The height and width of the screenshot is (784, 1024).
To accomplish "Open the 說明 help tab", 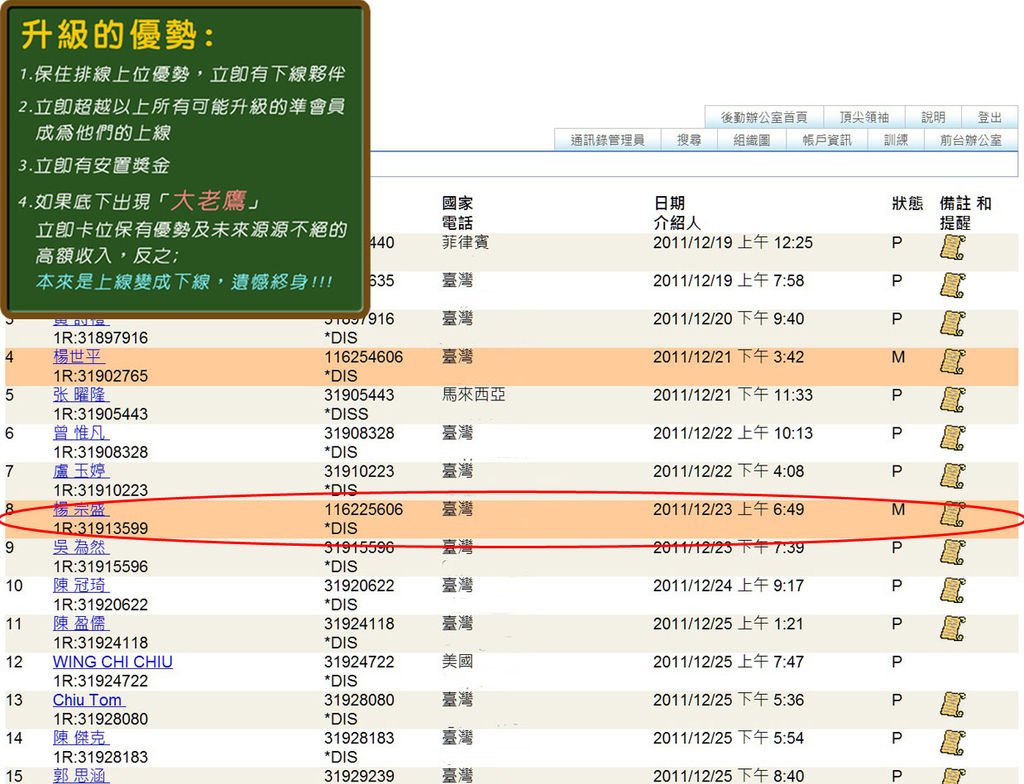I will 933,117.
